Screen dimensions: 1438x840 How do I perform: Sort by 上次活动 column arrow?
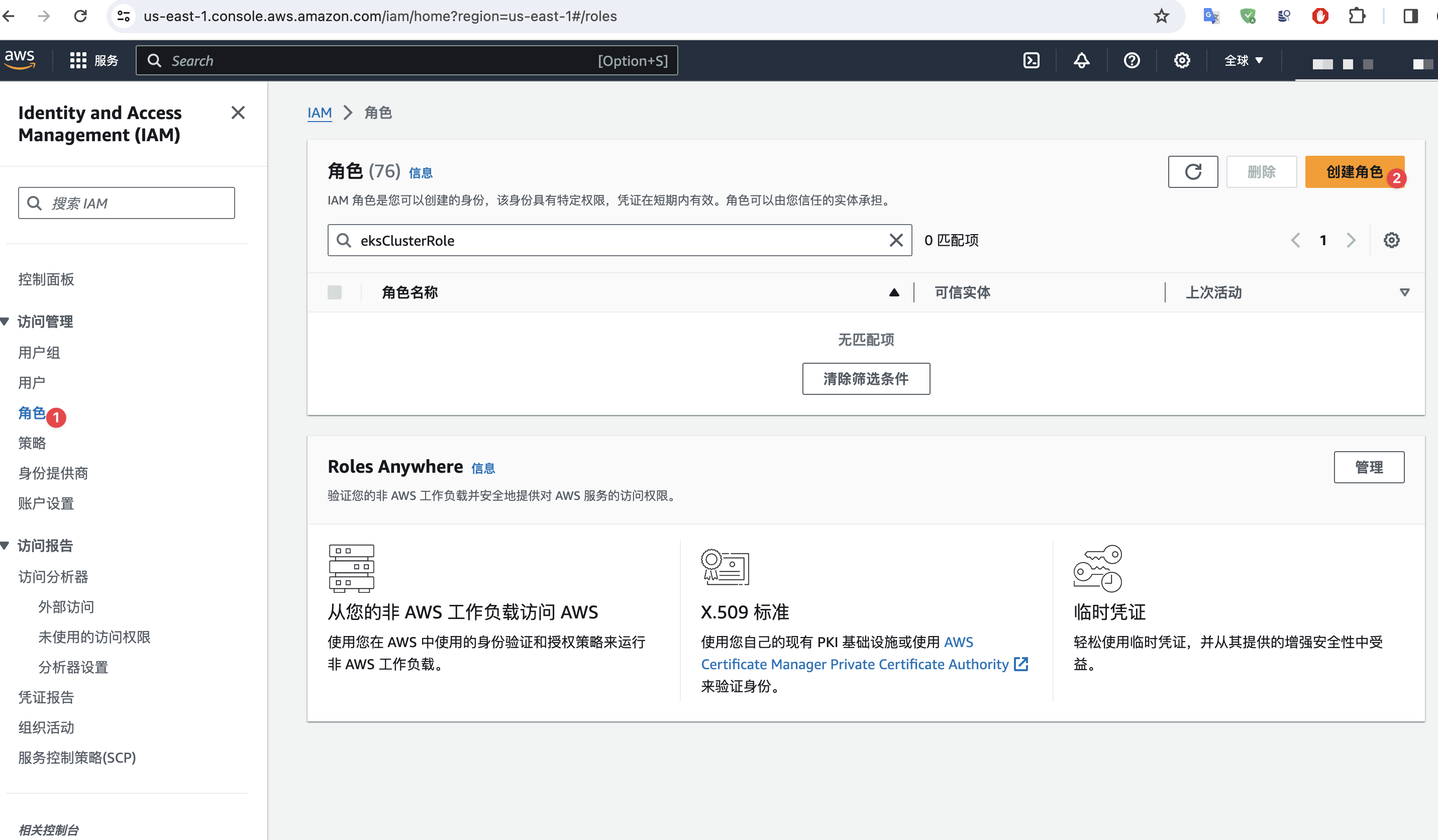click(1404, 293)
